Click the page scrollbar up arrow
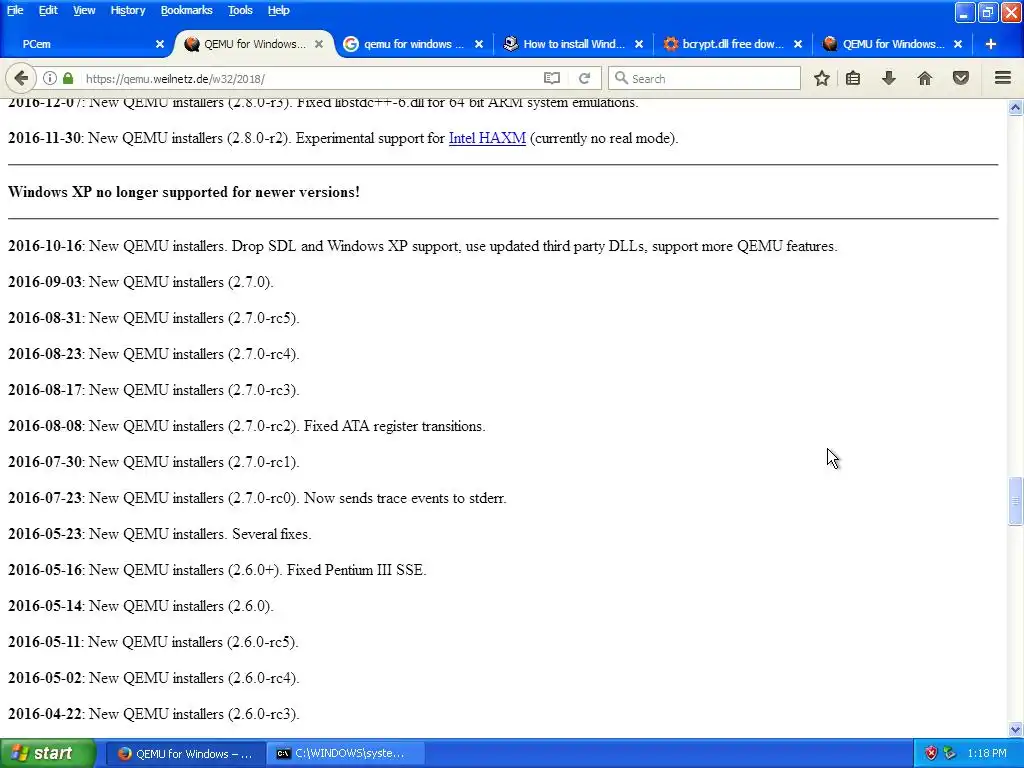This screenshot has width=1024, height=768. point(1015,108)
